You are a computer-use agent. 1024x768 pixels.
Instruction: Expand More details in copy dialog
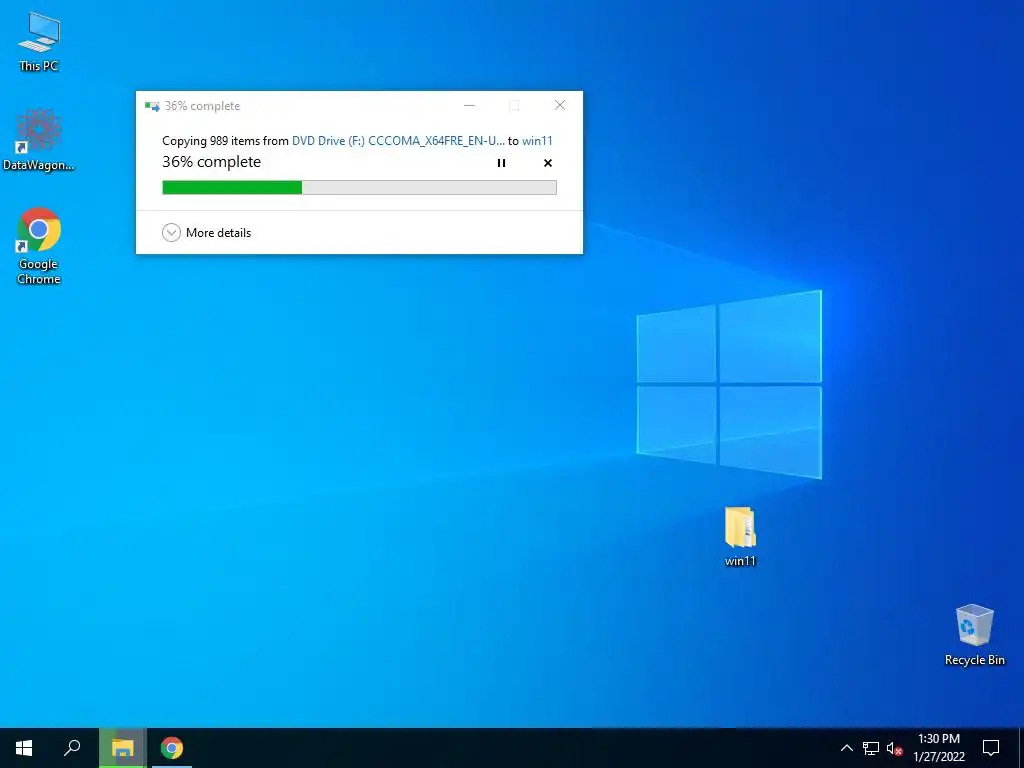coord(206,232)
